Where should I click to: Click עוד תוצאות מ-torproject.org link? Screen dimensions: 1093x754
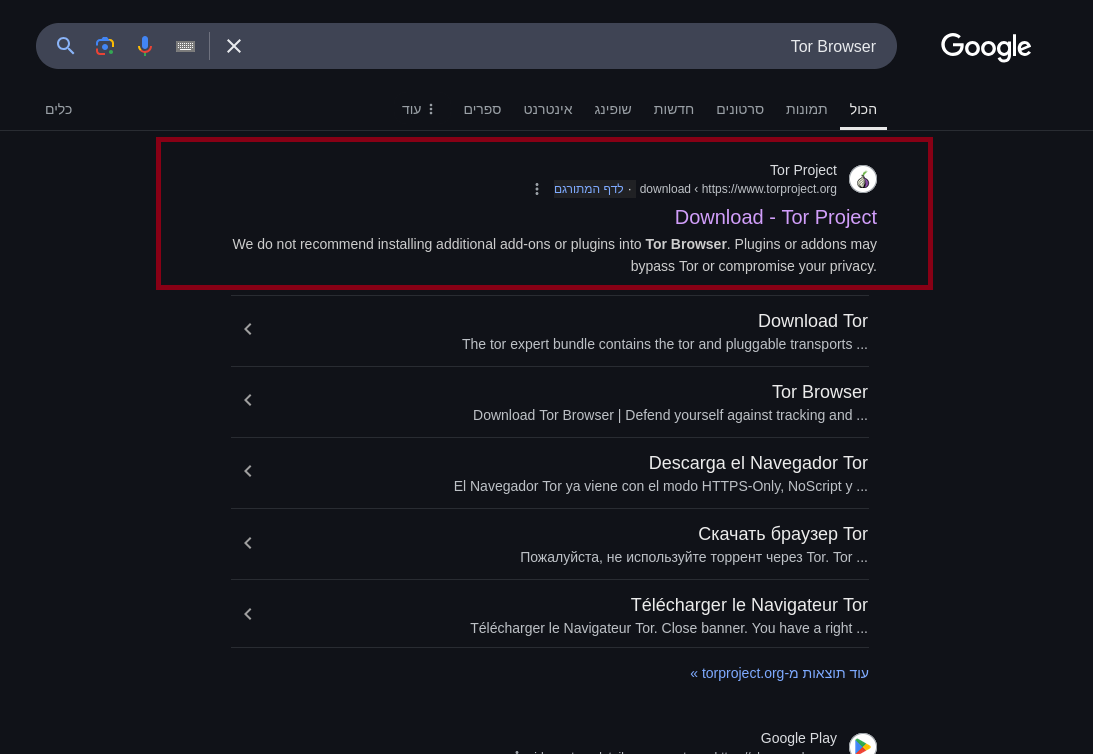coord(779,673)
